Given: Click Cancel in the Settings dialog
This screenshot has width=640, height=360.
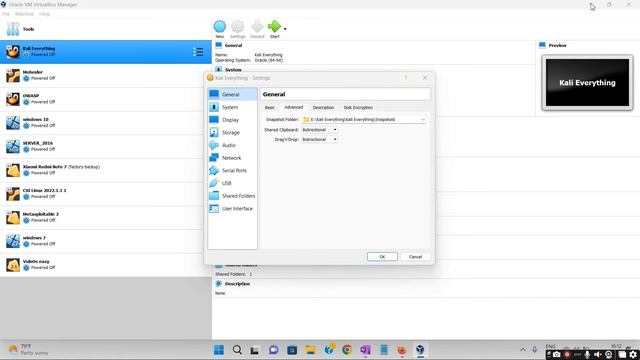Looking at the screenshot, I should pyautogui.click(x=415, y=257).
